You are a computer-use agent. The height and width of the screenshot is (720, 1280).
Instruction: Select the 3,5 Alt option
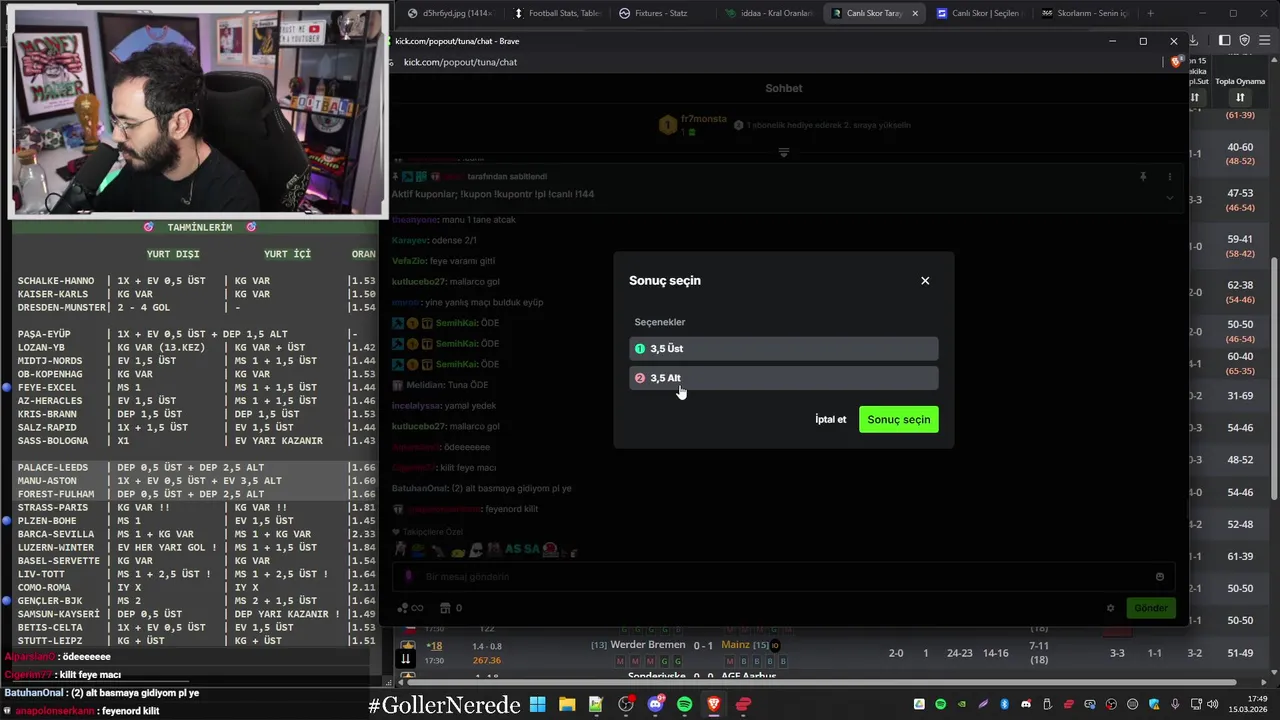[784, 378]
